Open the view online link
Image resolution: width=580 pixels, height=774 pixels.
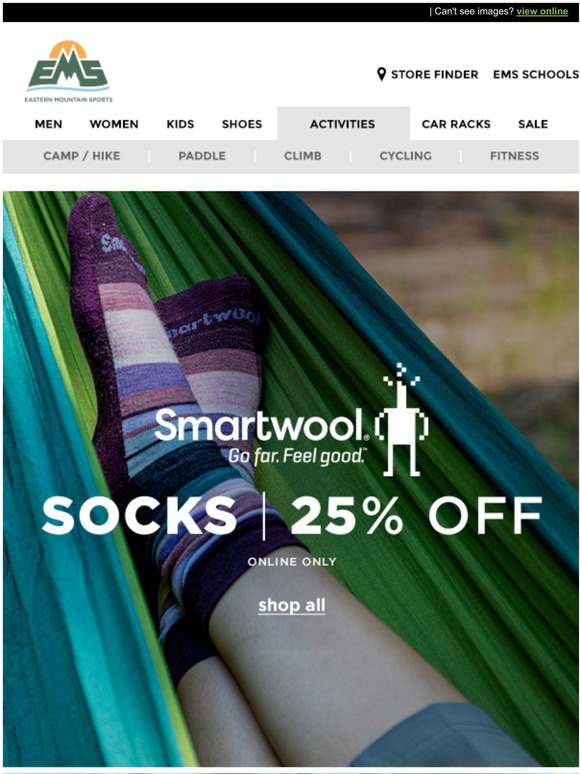[x=542, y=11]
